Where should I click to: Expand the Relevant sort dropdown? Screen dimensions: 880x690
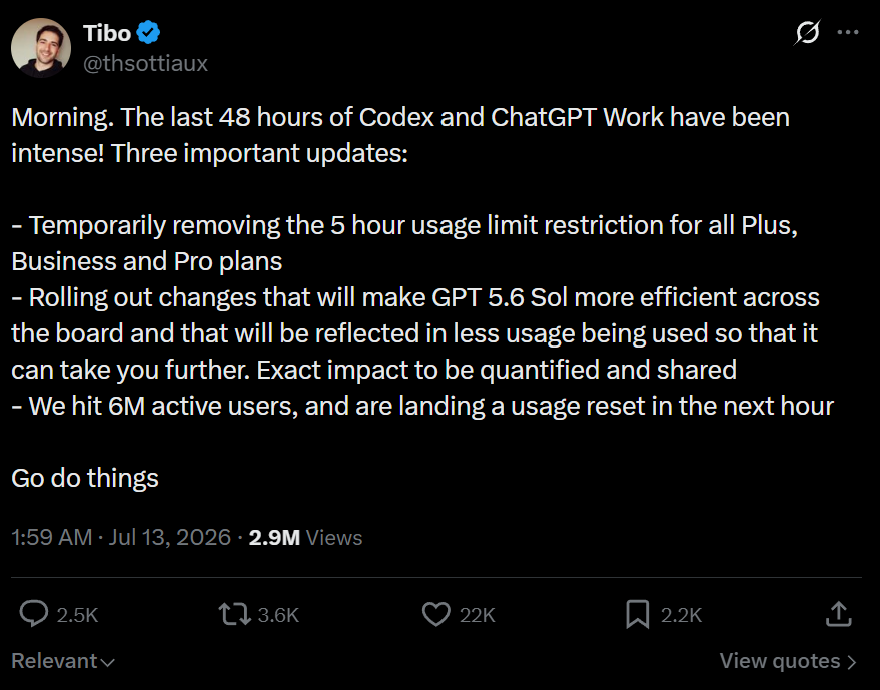63,661
